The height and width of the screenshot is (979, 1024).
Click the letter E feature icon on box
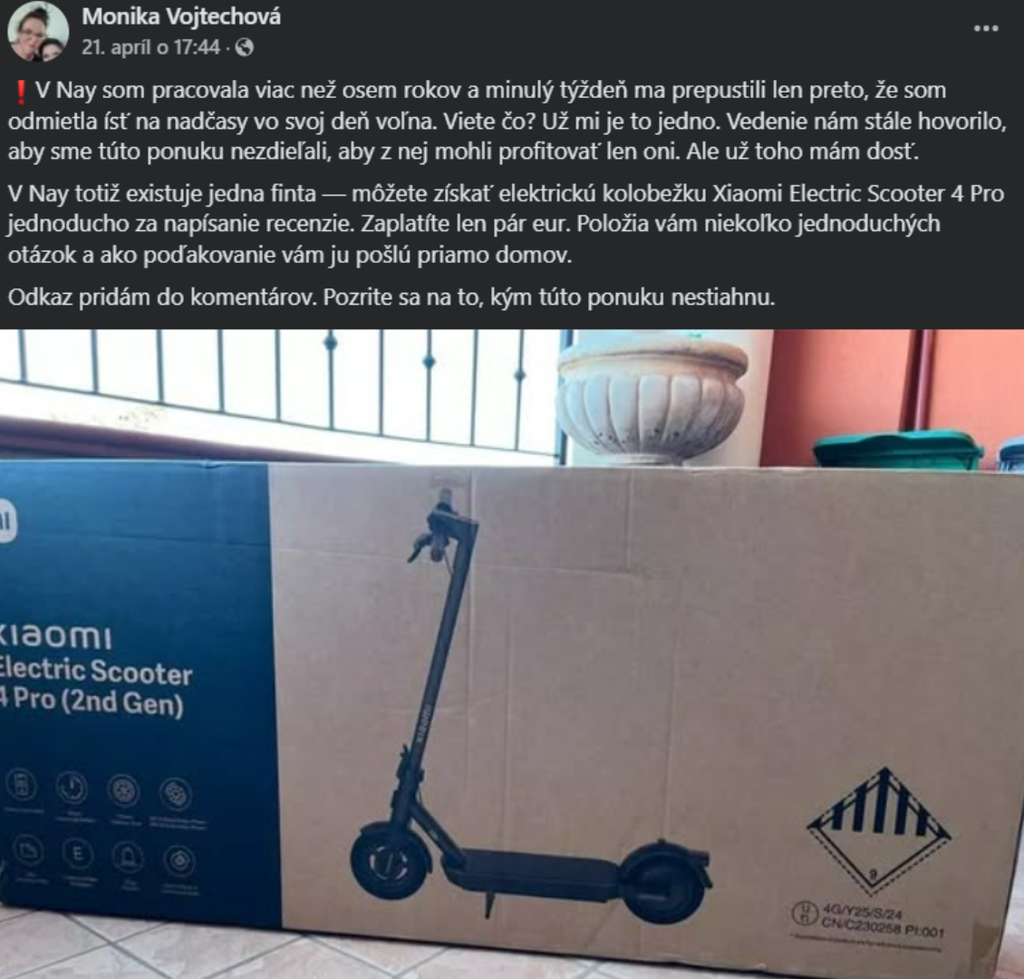pyautogui.click(x=78, y=853)
